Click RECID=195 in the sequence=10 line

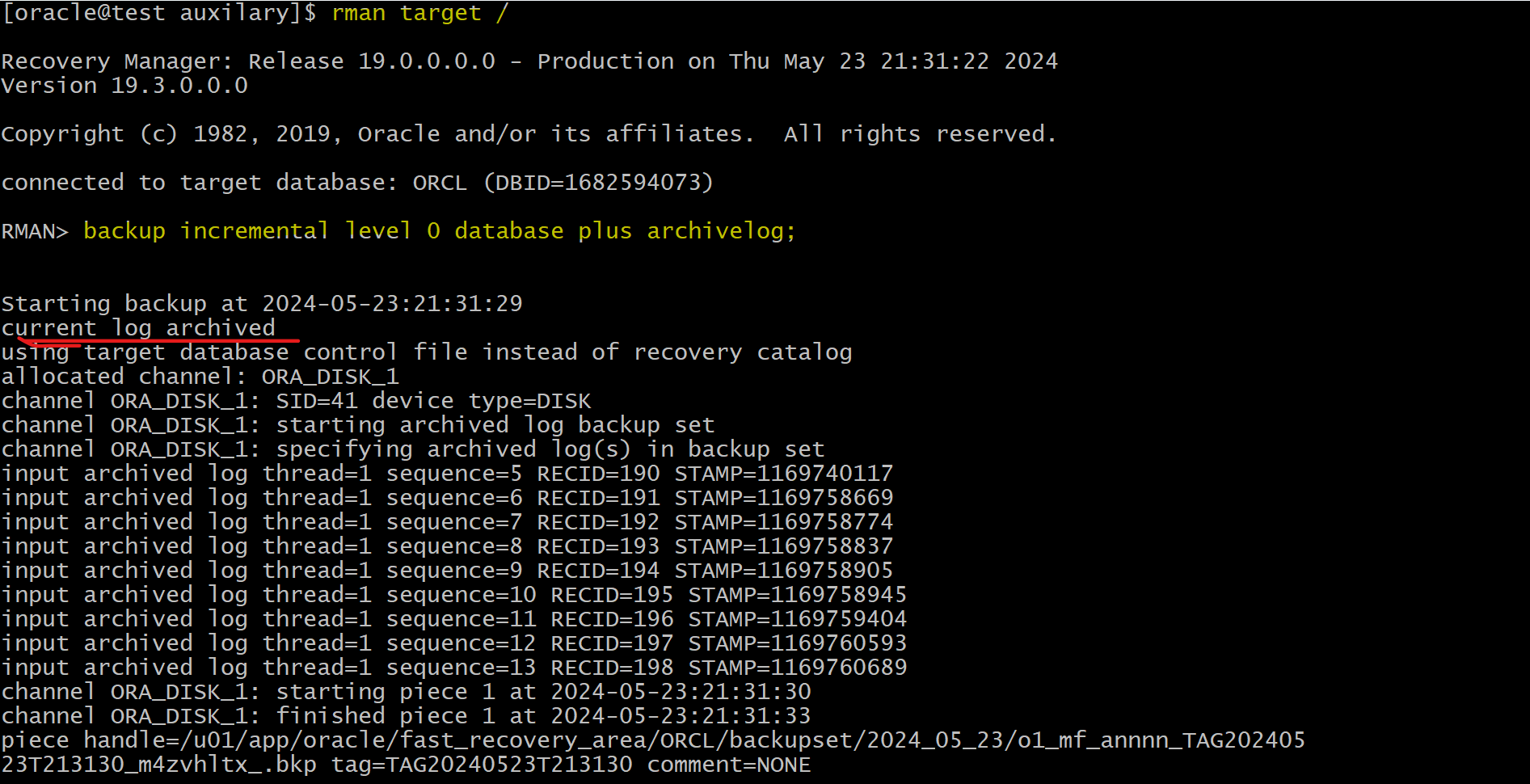pos(612,595)
